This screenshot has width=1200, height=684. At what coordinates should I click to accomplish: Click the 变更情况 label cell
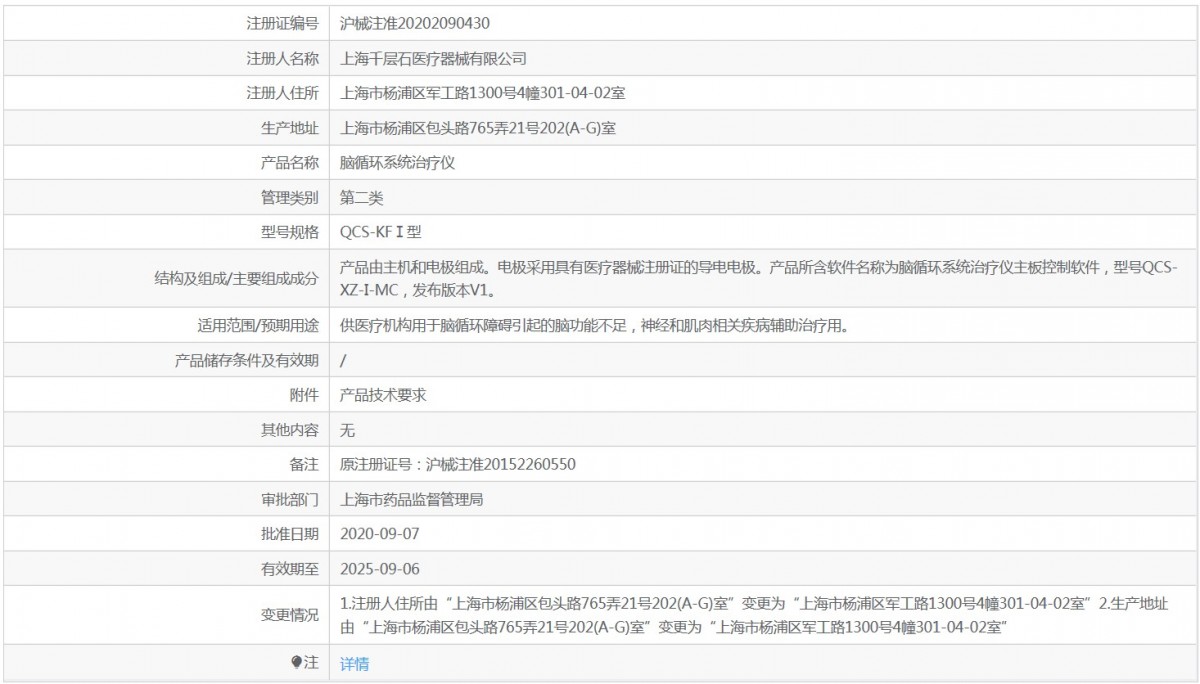290,614
